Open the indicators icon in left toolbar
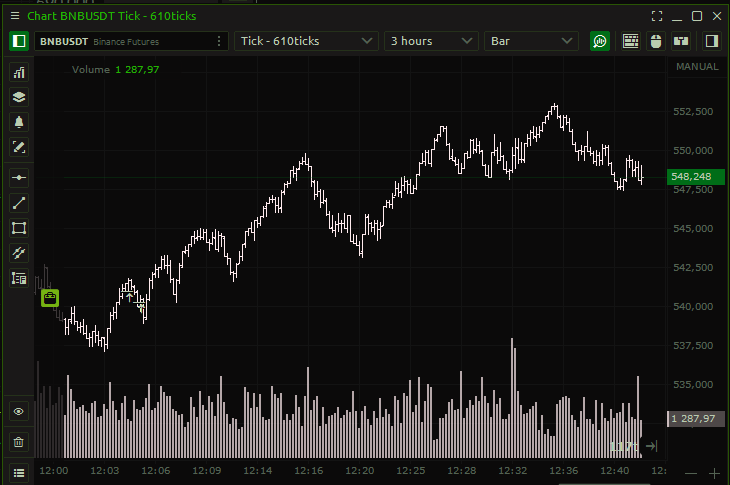This screenshot has height=485, width=730. pos(19,72)
